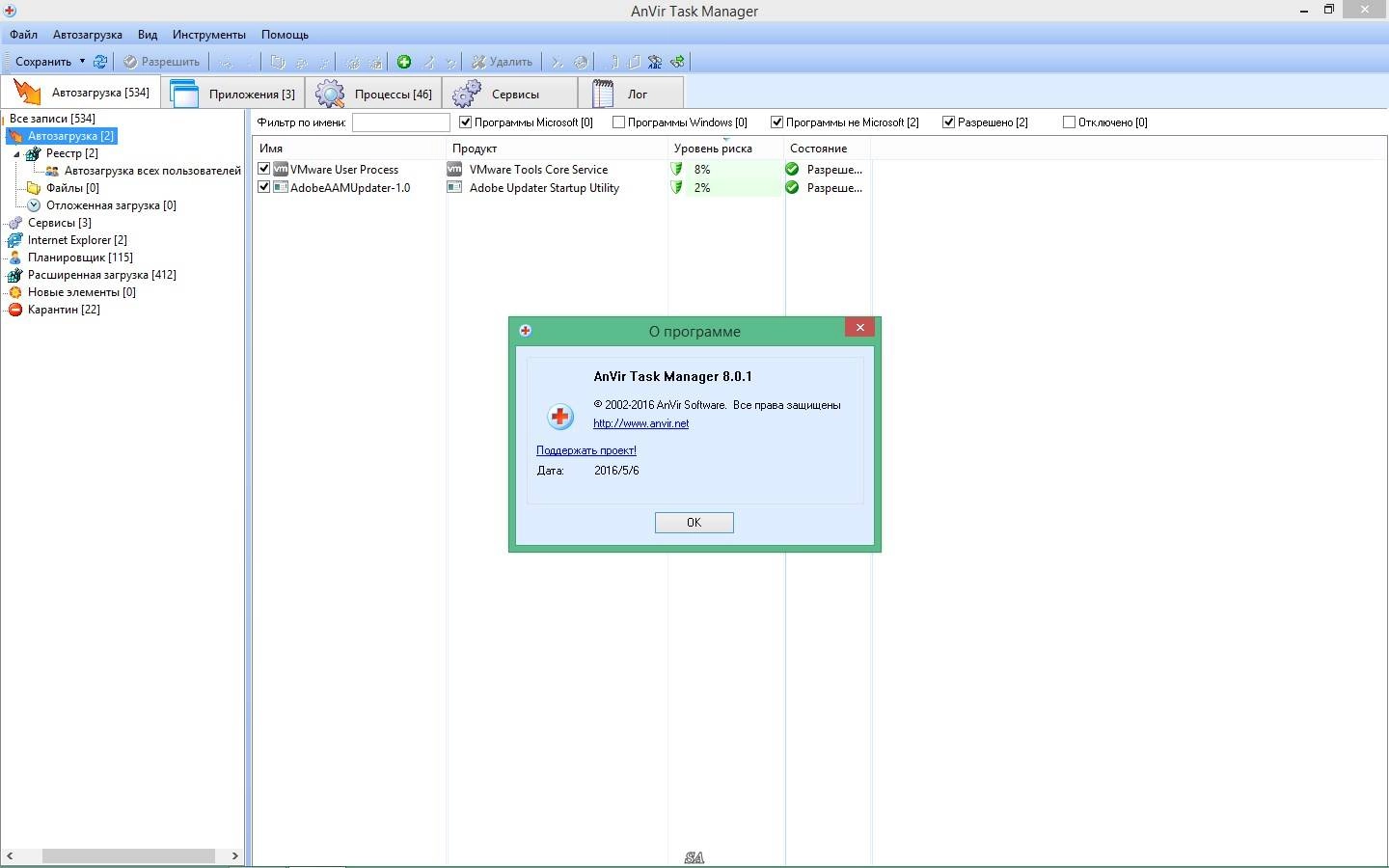Click green check status icon in Adobe row
This screenshot has height=868, width=1389.
(793, 187)
